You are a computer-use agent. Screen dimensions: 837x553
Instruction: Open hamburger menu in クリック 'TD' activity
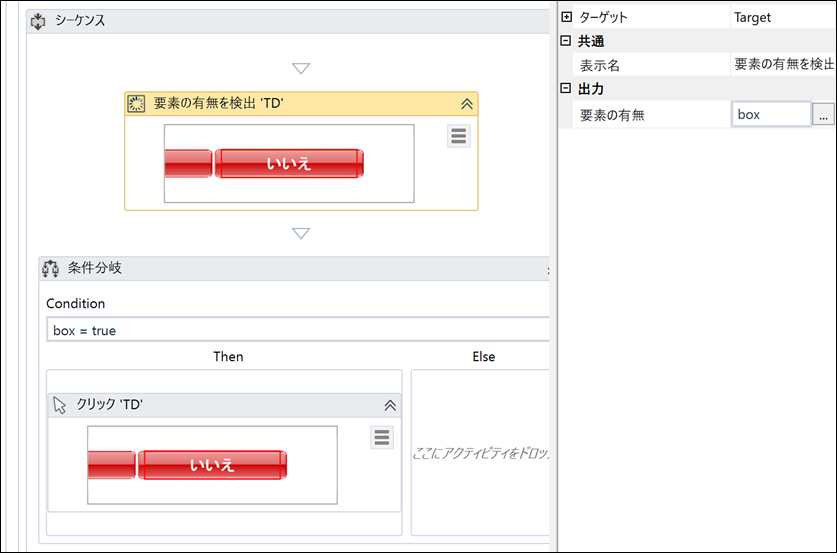[x=382, y=437]
